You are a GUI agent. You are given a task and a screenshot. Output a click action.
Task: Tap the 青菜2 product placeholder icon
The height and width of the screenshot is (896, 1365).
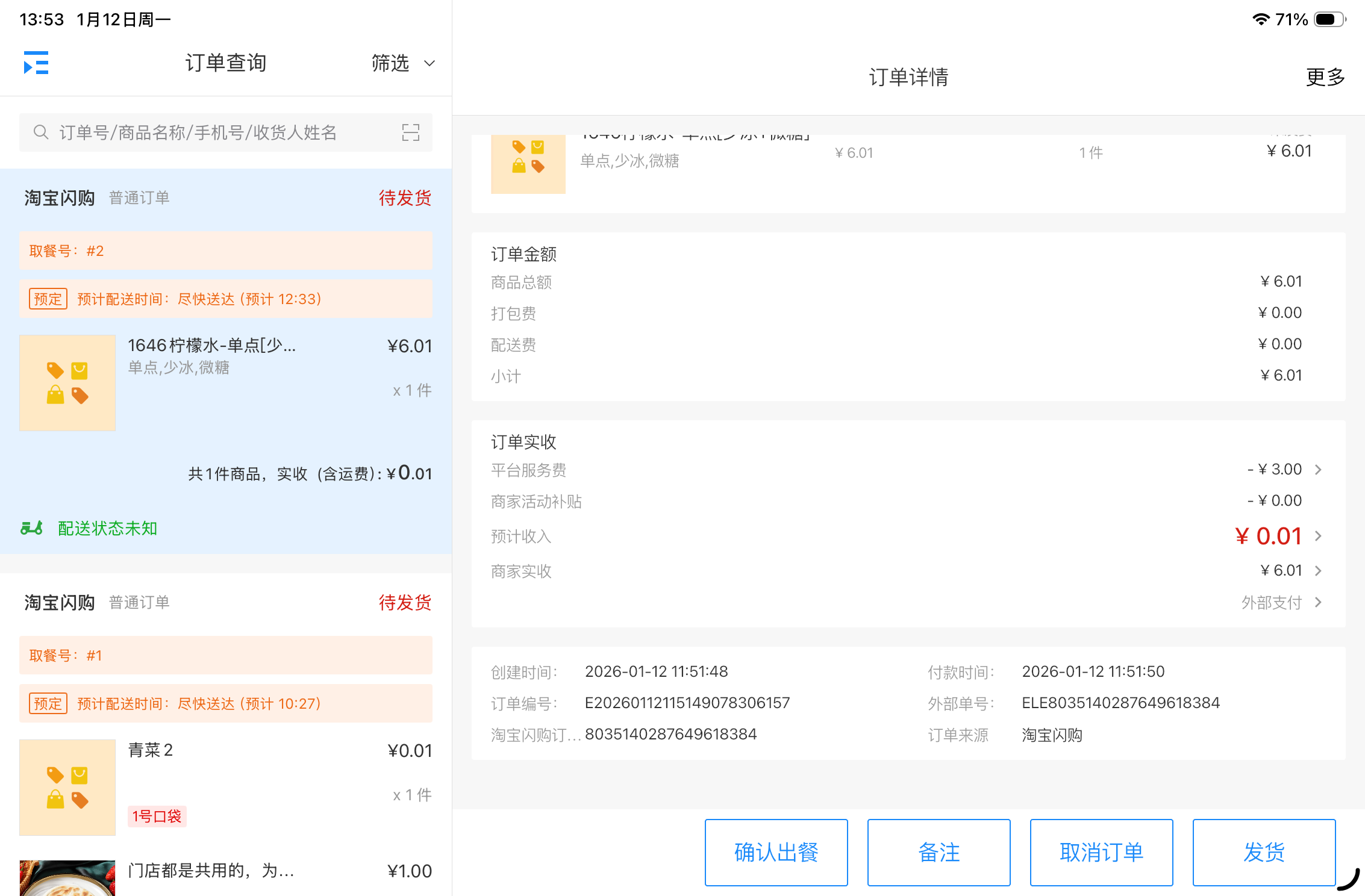[67, 787]
